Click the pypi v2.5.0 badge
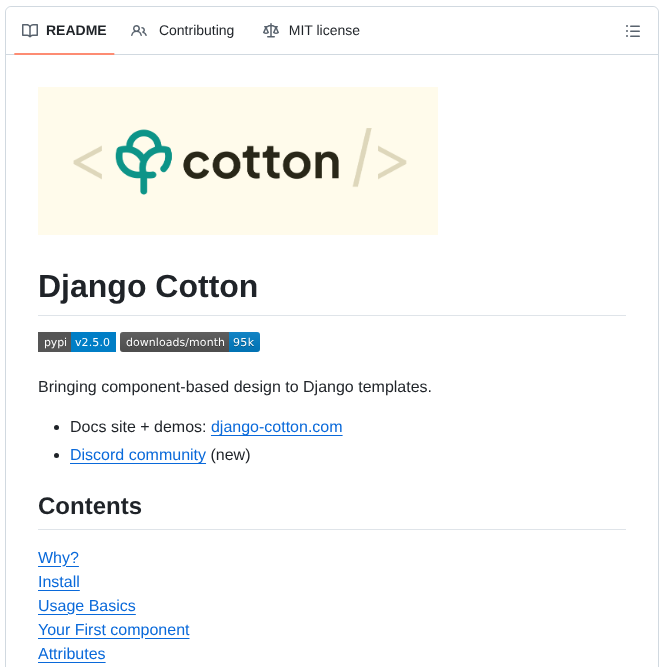Screen dimensions: 667x667 [x=77, y=342]
